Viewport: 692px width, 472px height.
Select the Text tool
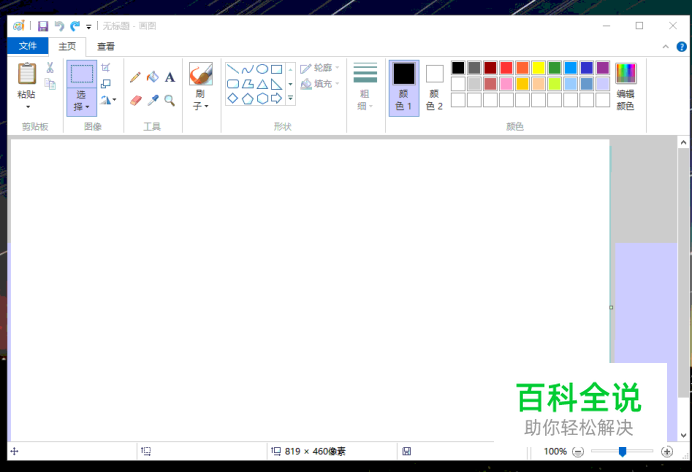170,78
